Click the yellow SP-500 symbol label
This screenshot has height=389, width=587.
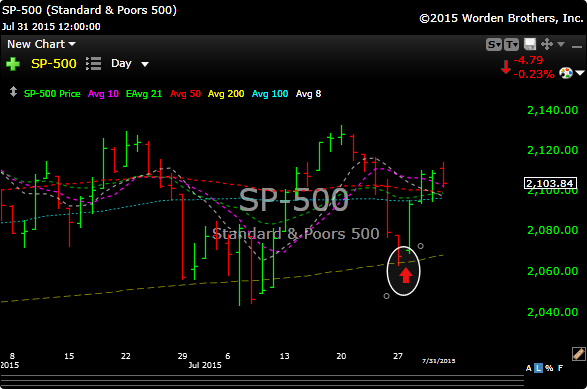pos(54,64)
